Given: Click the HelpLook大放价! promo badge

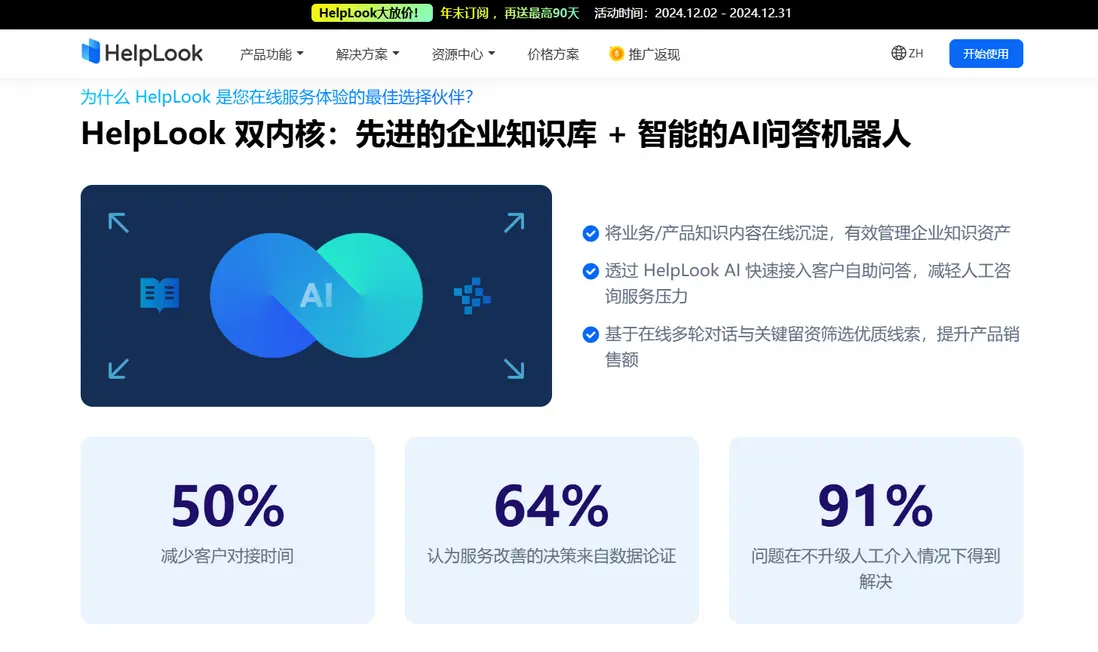Looking at the screenshot, I should point(372,13).
